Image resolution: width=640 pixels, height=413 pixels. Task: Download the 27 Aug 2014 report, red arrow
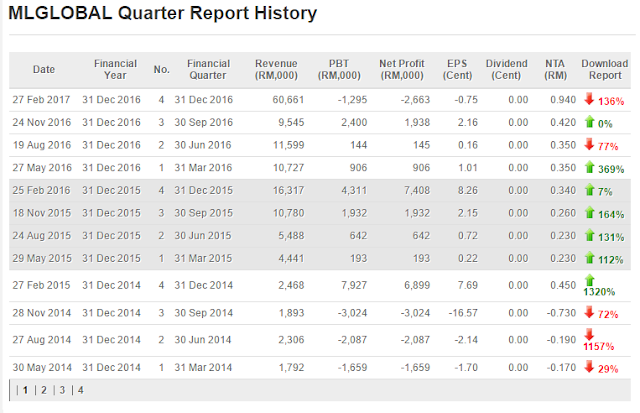click(589, 335)
